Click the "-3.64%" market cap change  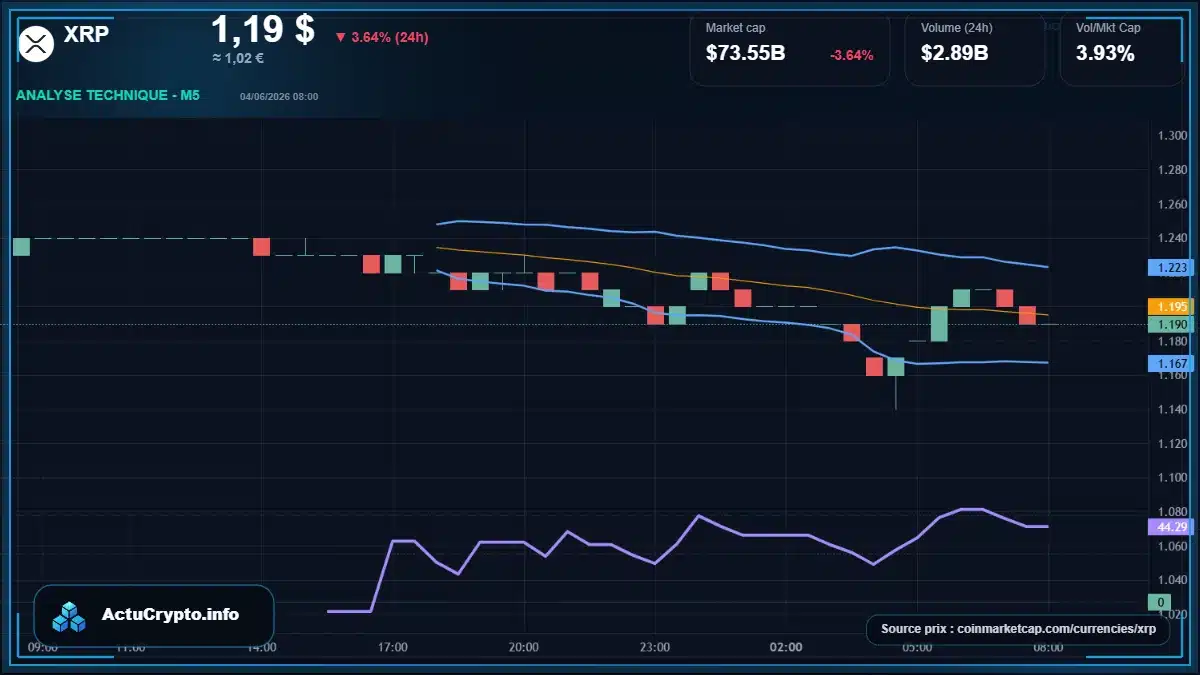coord(852,55)
